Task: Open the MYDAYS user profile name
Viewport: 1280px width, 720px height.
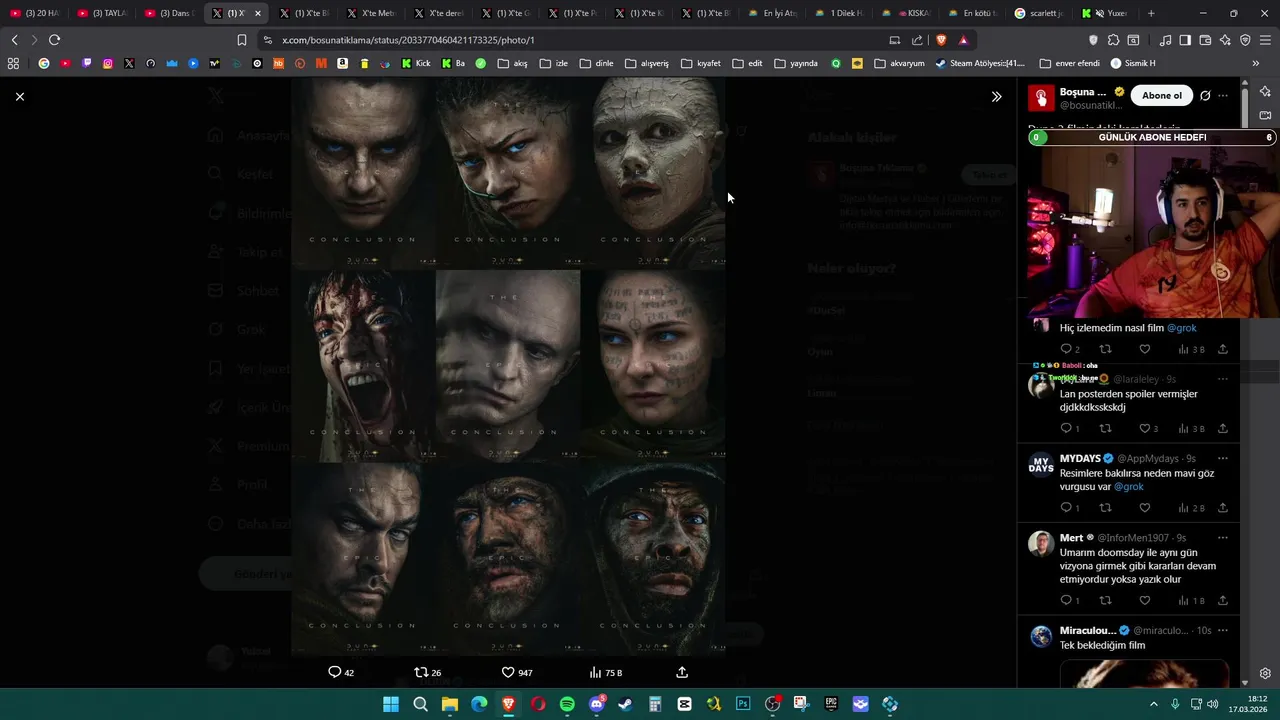Action: click(1080, 459)
